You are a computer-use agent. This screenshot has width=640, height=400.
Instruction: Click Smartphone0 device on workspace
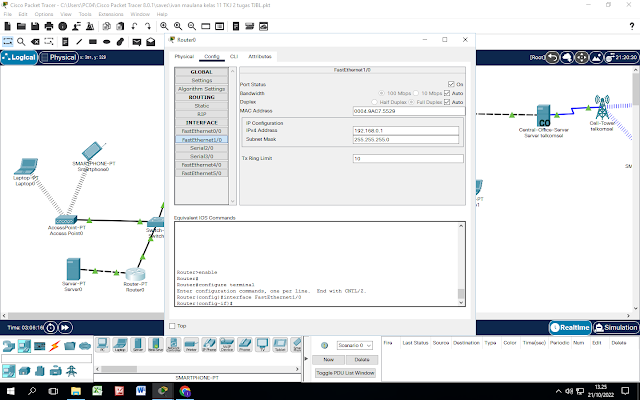pyautogui.click(x=93, y=151)
